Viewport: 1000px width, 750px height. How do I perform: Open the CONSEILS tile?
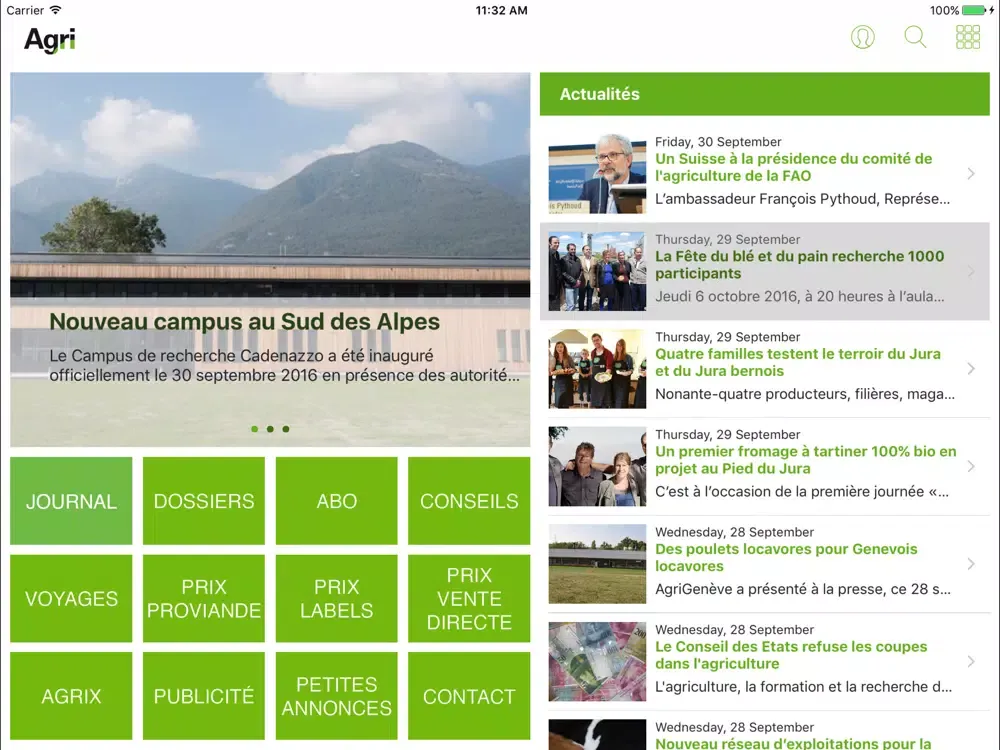click(469, 501)
